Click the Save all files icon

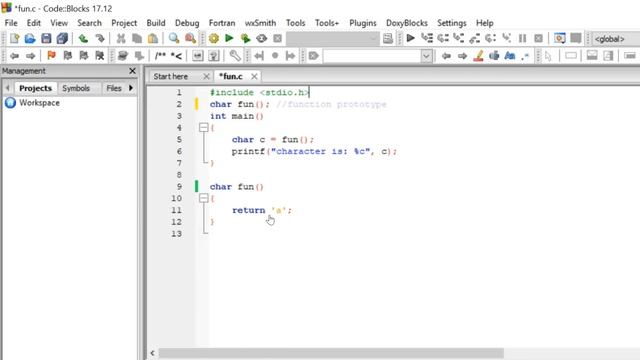62,39
